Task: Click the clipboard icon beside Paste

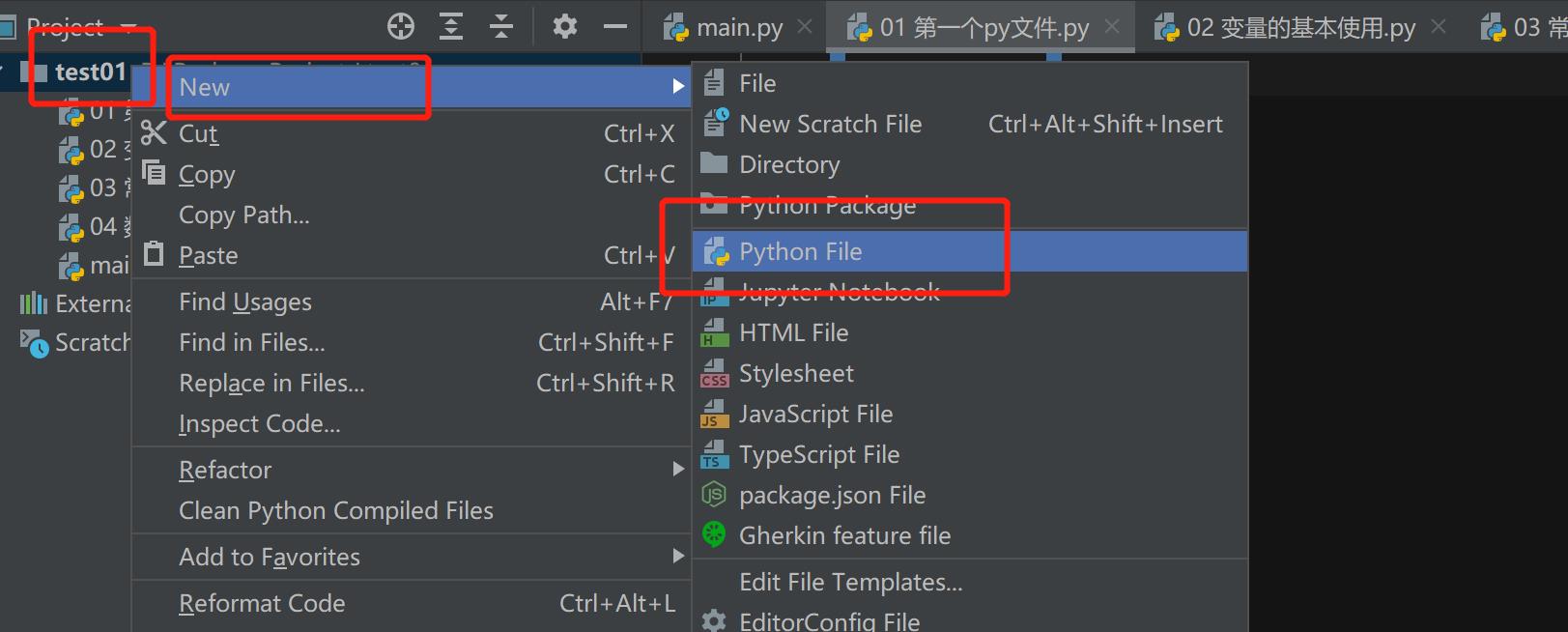Action: (x=154, y=253)
